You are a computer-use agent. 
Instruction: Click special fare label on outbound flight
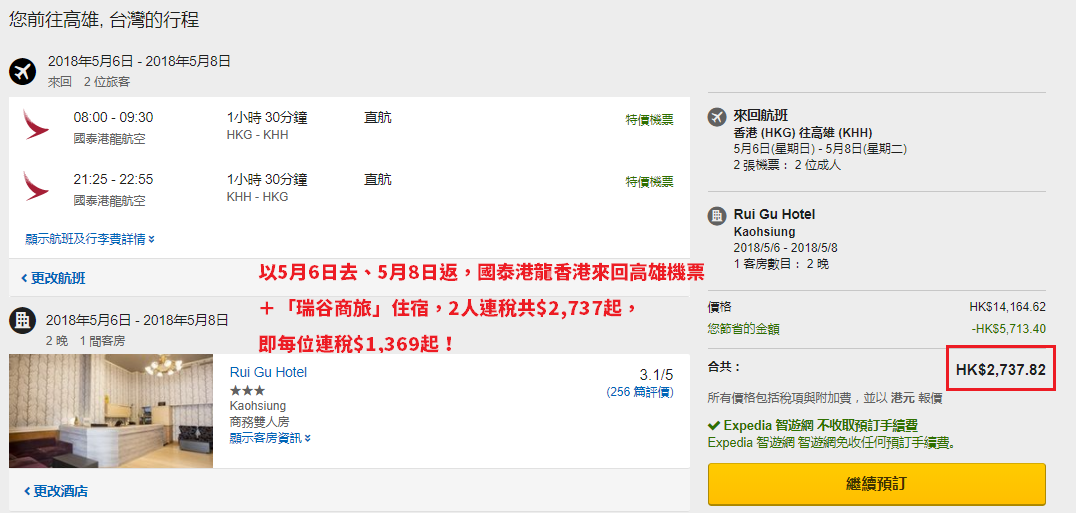[649, 119]
